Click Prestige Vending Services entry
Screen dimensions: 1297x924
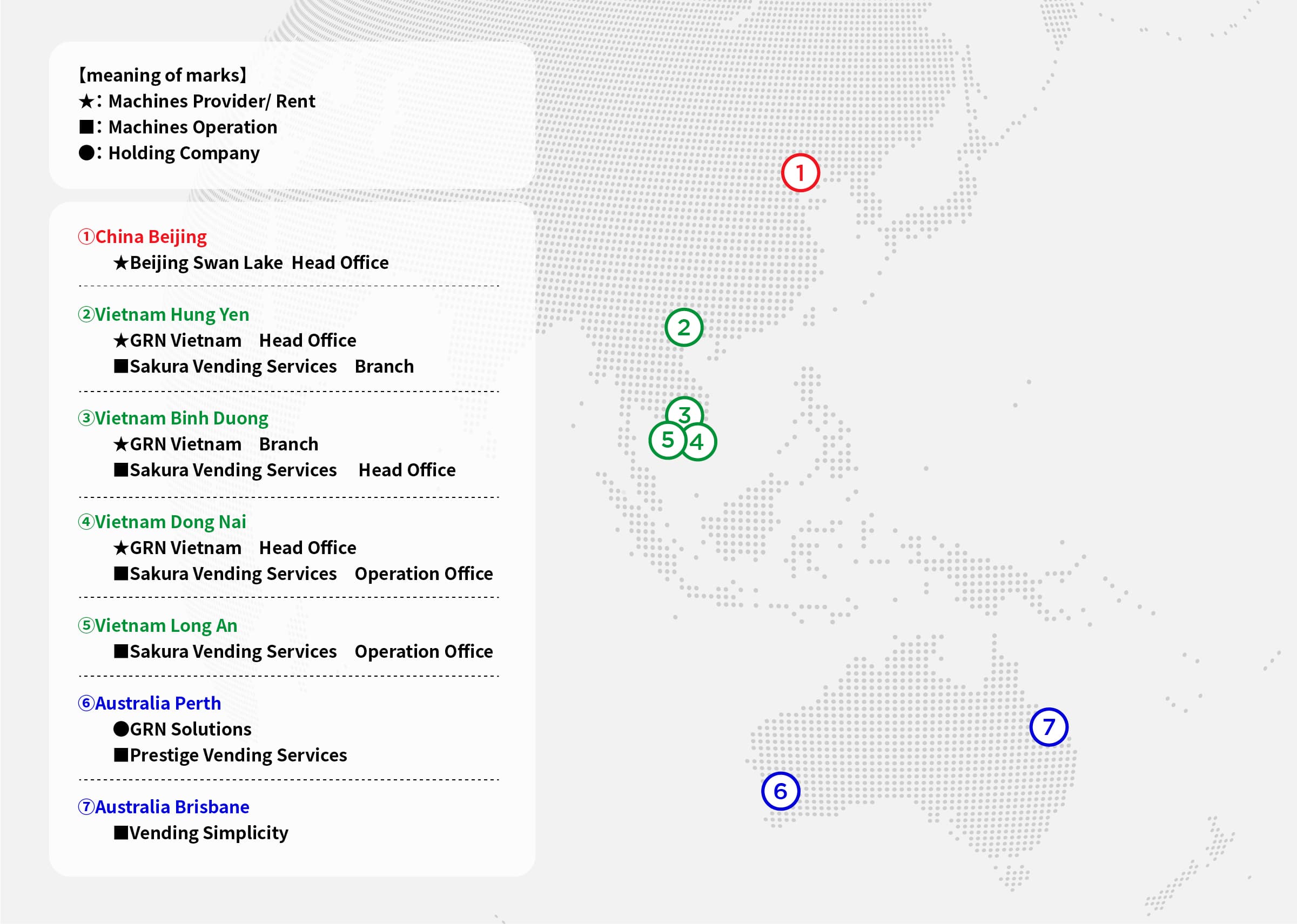(231, 755)
